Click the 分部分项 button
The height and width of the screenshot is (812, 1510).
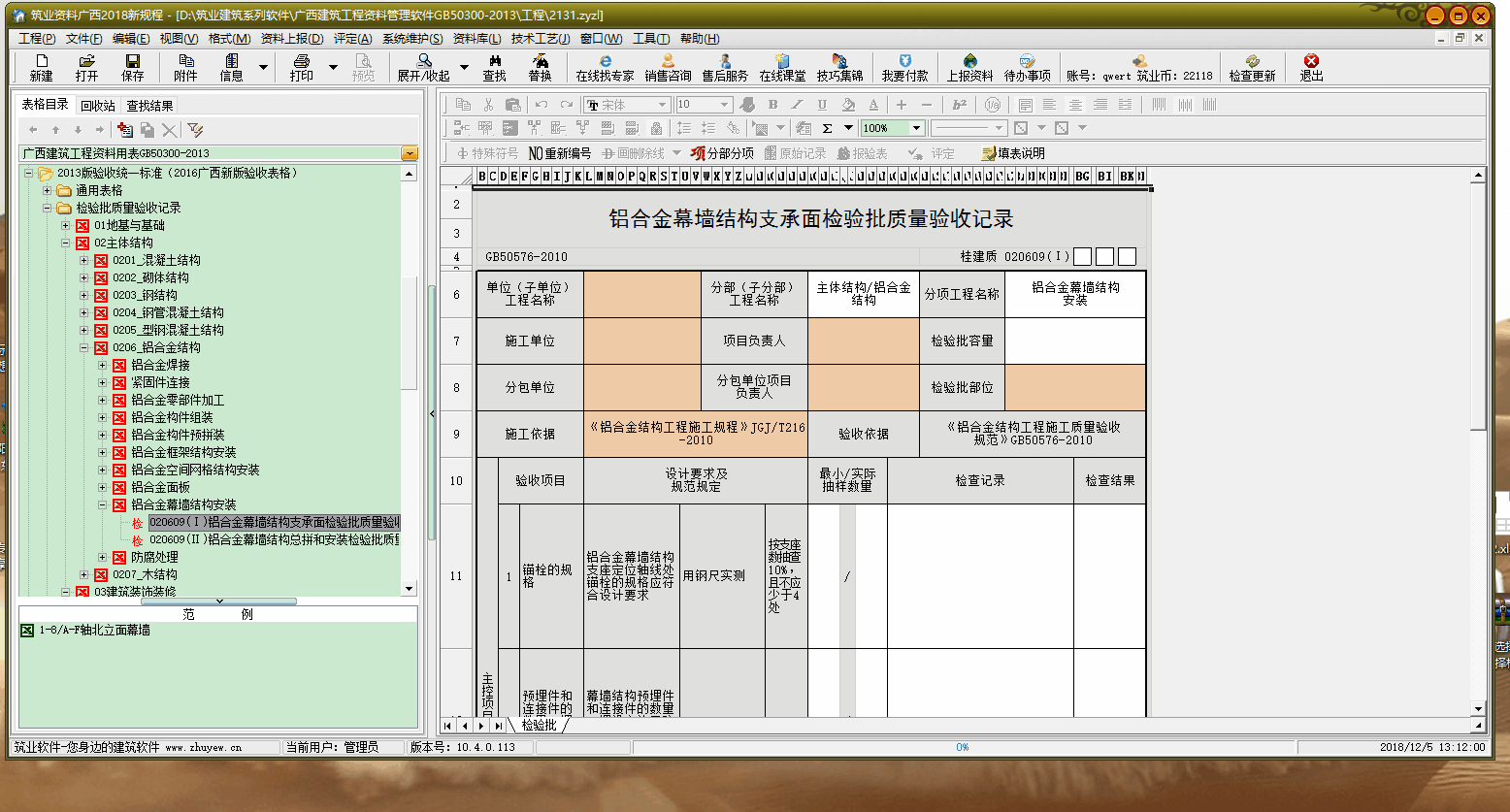pyautogui.click(x=722, y=153)
